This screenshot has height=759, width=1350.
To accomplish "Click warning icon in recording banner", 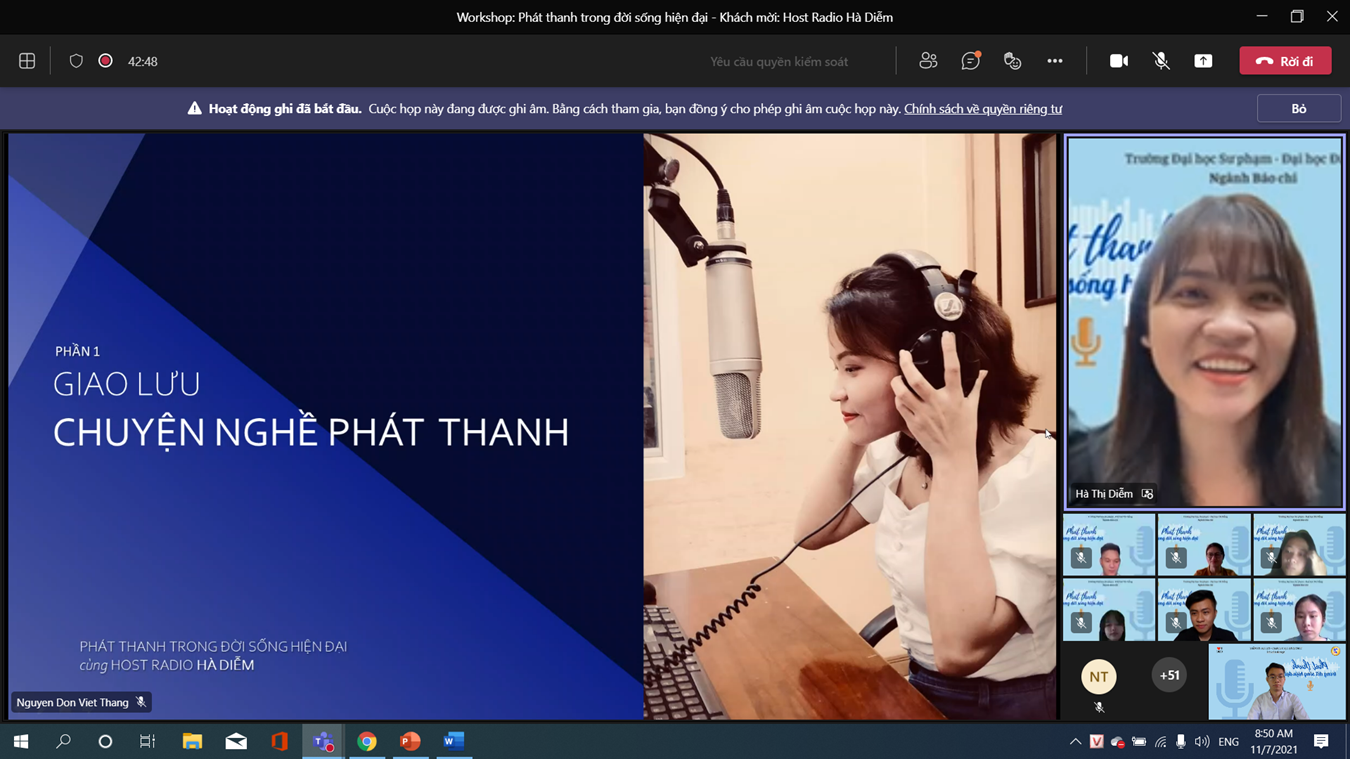I will (194, 108).
